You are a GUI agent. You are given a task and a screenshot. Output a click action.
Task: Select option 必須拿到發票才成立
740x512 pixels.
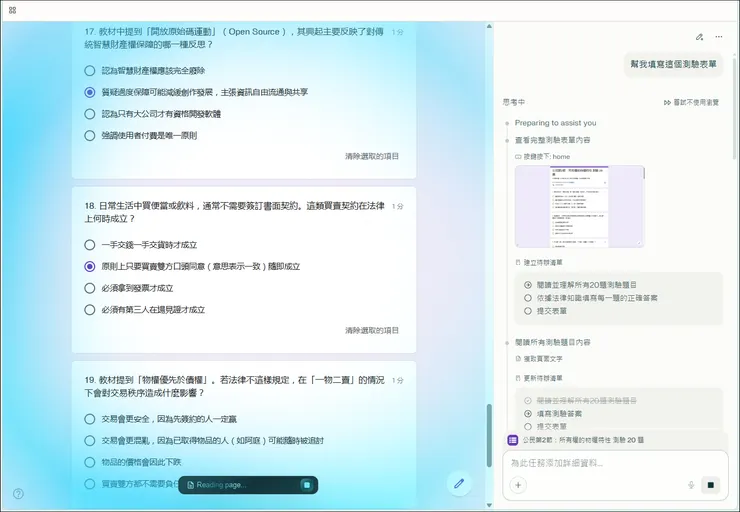tap(90, 288)
